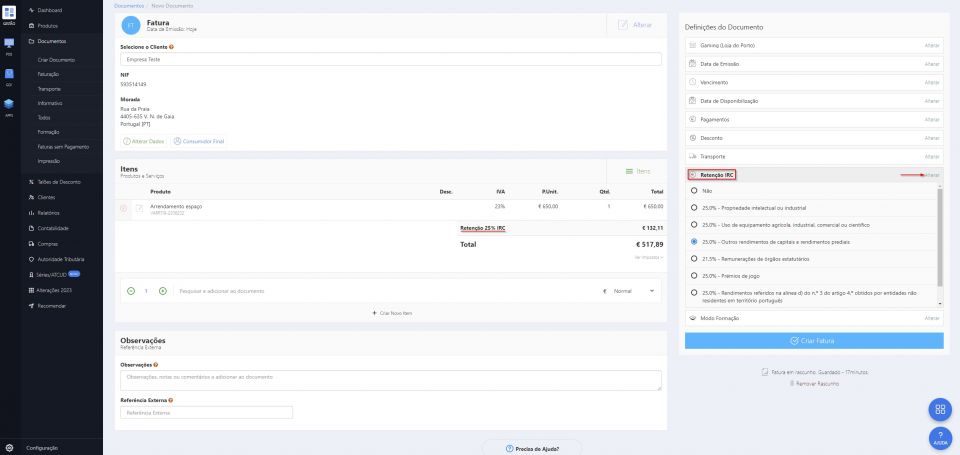Screen dimensions: 960x455
Task: Expand the 'Ver impostos' tax details
Action: [x=648, y=257]
